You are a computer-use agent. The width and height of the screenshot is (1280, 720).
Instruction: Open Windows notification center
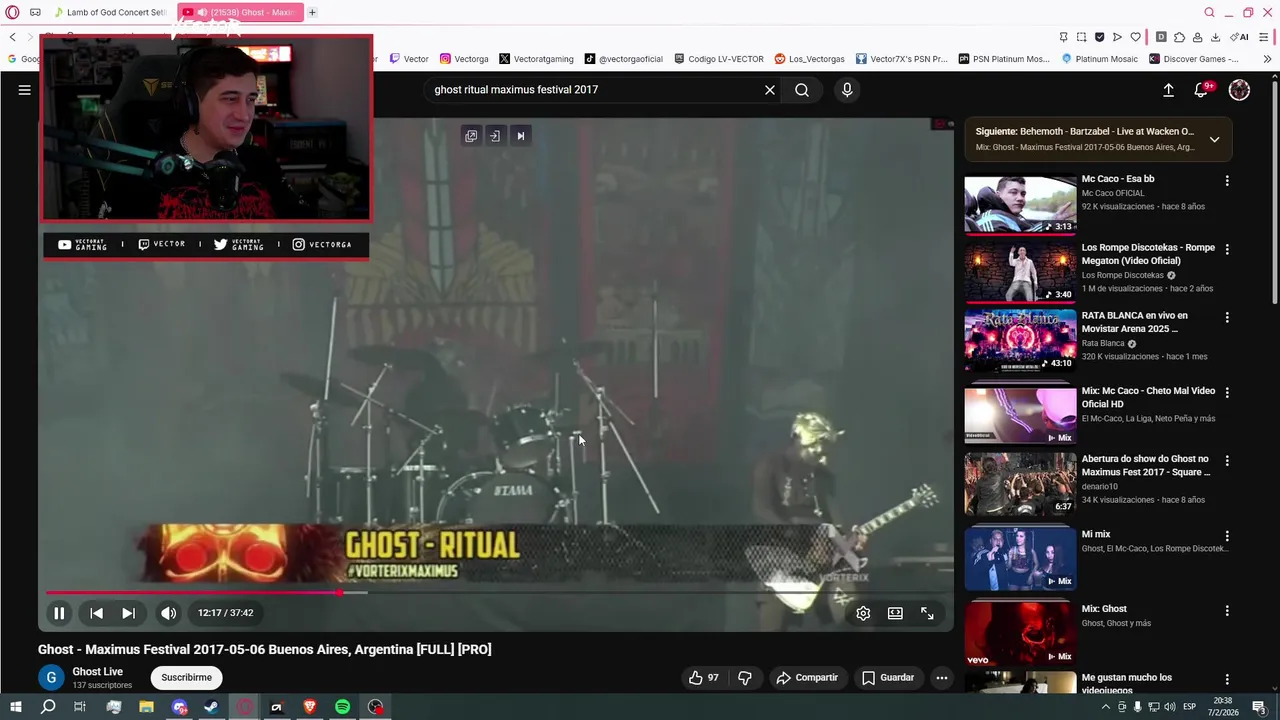click(x=1259, y=707)
